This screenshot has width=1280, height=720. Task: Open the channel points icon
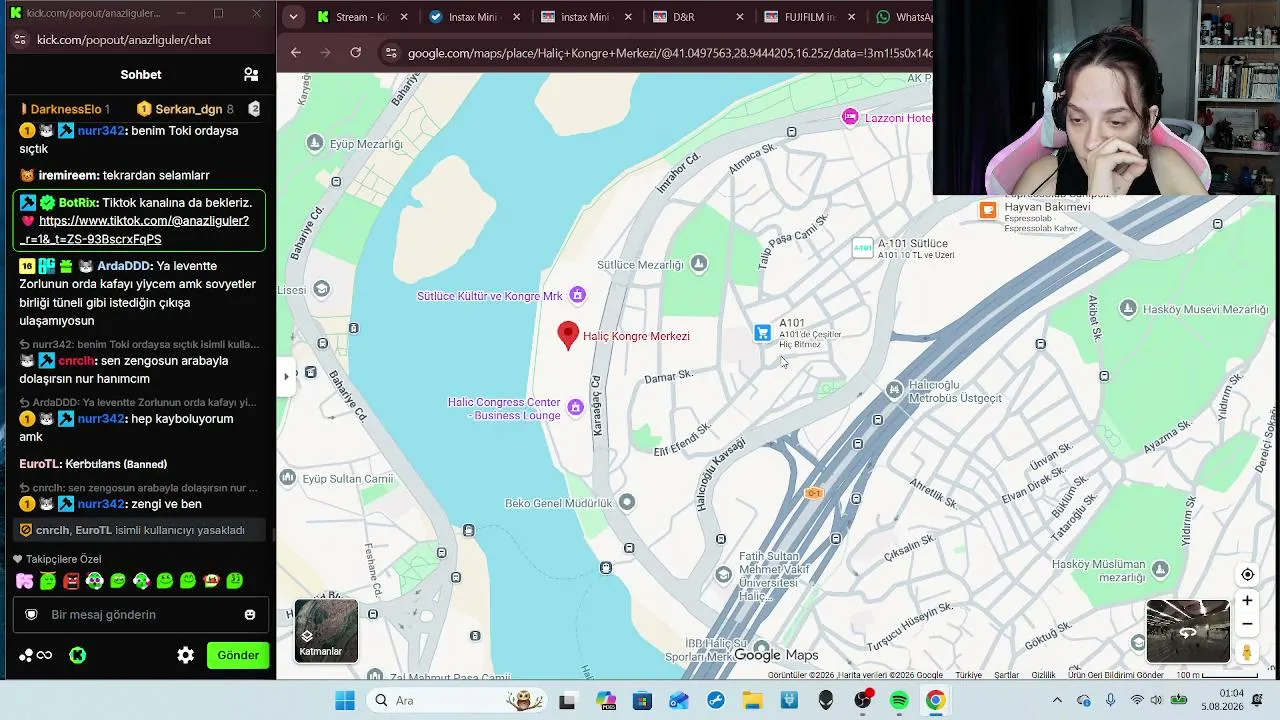point(35,655)
